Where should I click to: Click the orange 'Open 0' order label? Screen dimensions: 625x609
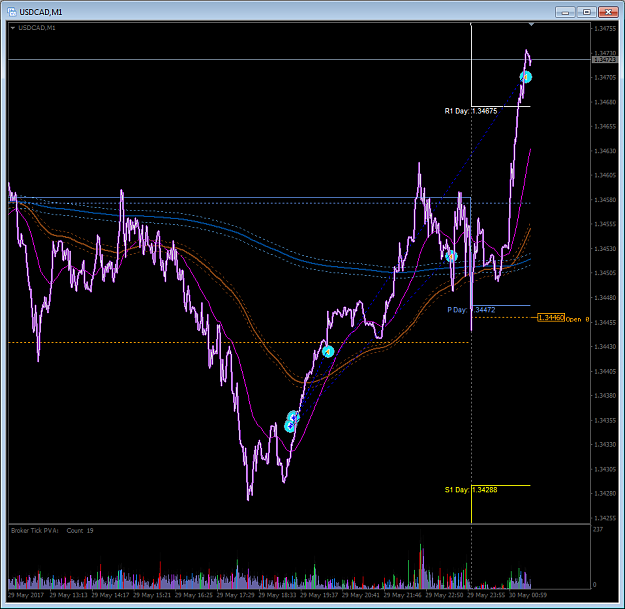(x=577, y=319)
